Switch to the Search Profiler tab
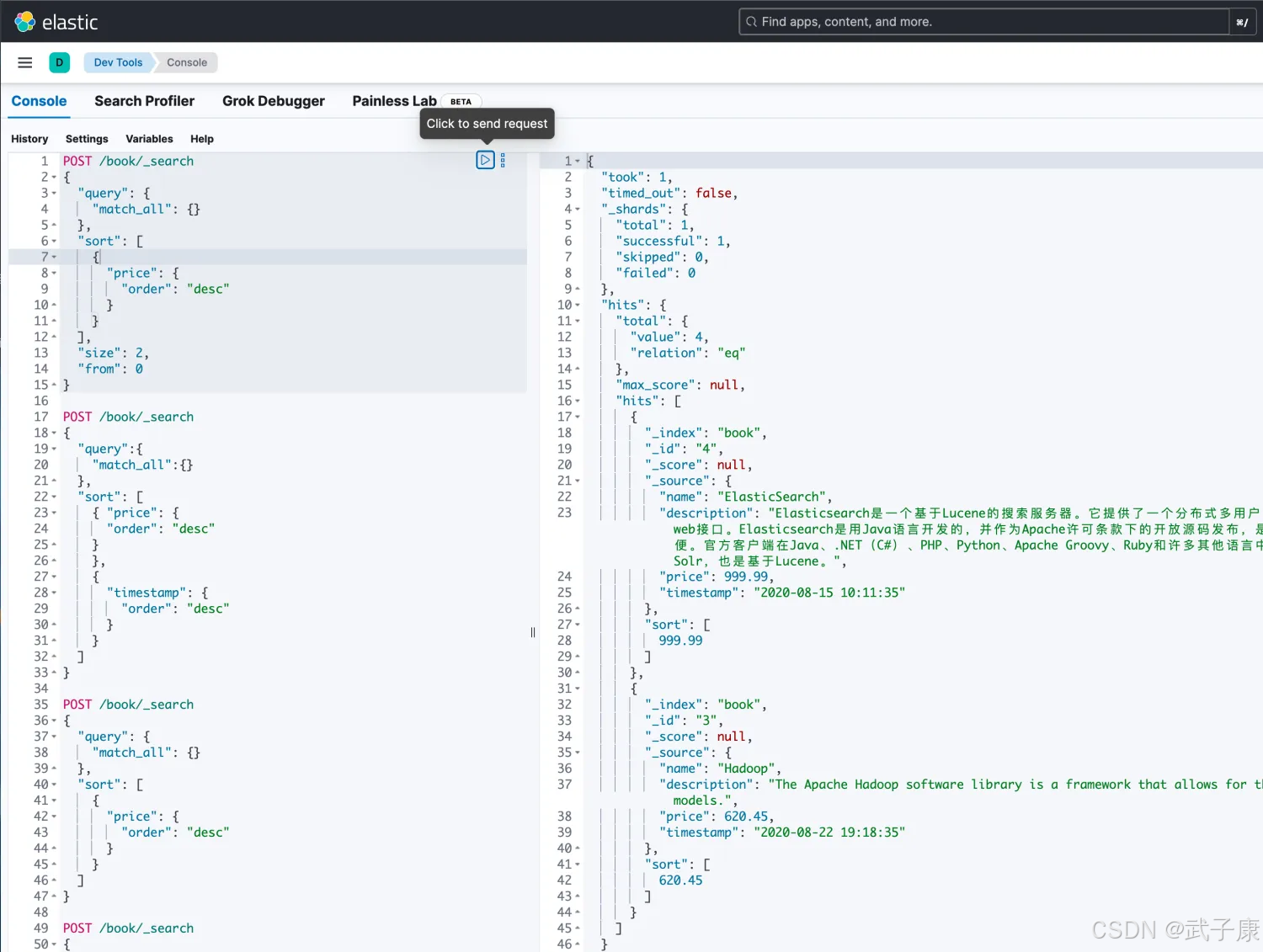 coord(144,101)
